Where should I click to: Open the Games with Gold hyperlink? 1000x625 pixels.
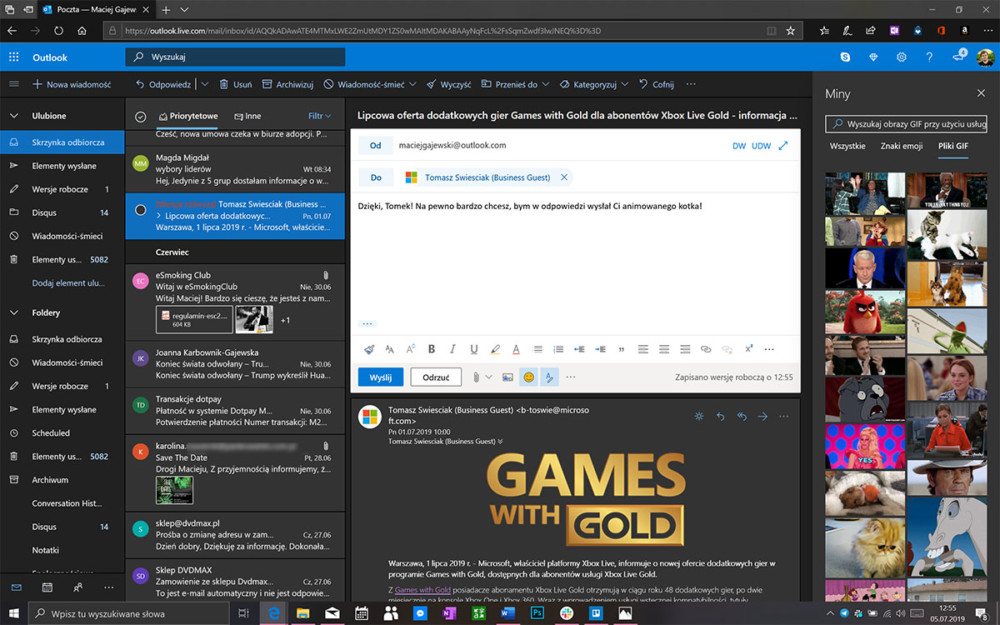[x=422, y=590]
